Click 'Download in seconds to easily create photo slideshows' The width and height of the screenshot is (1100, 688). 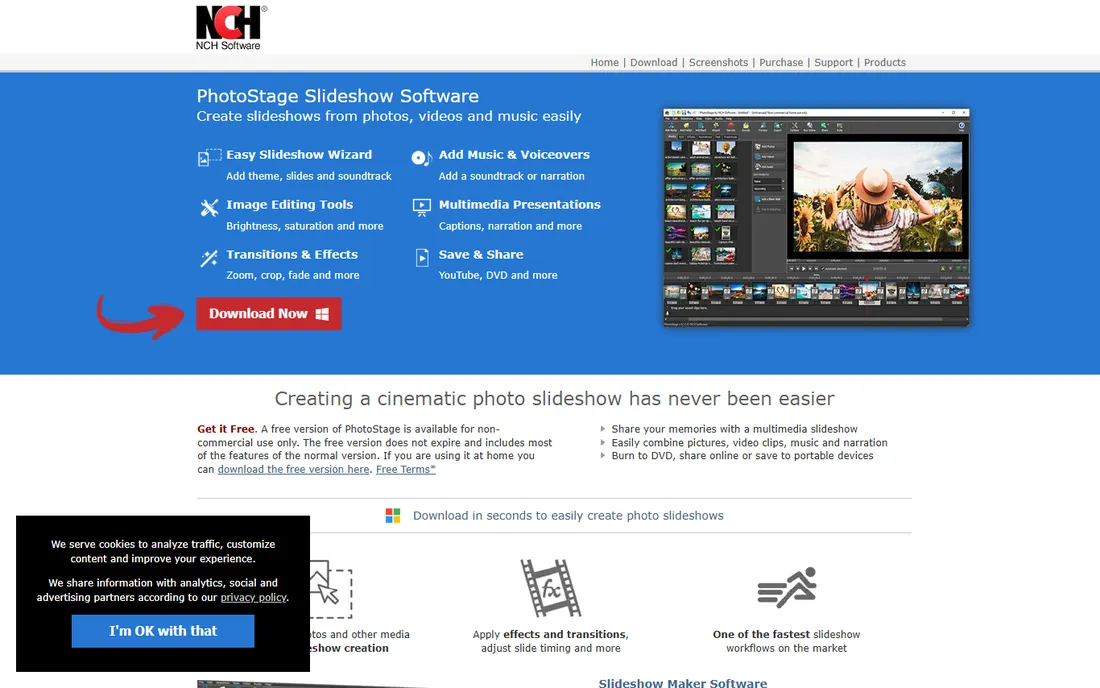[x=568, y=515]
